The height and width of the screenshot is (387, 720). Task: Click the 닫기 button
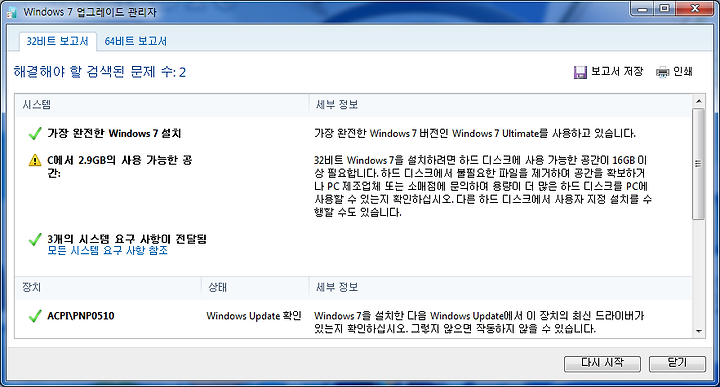[x=677, y=363]
